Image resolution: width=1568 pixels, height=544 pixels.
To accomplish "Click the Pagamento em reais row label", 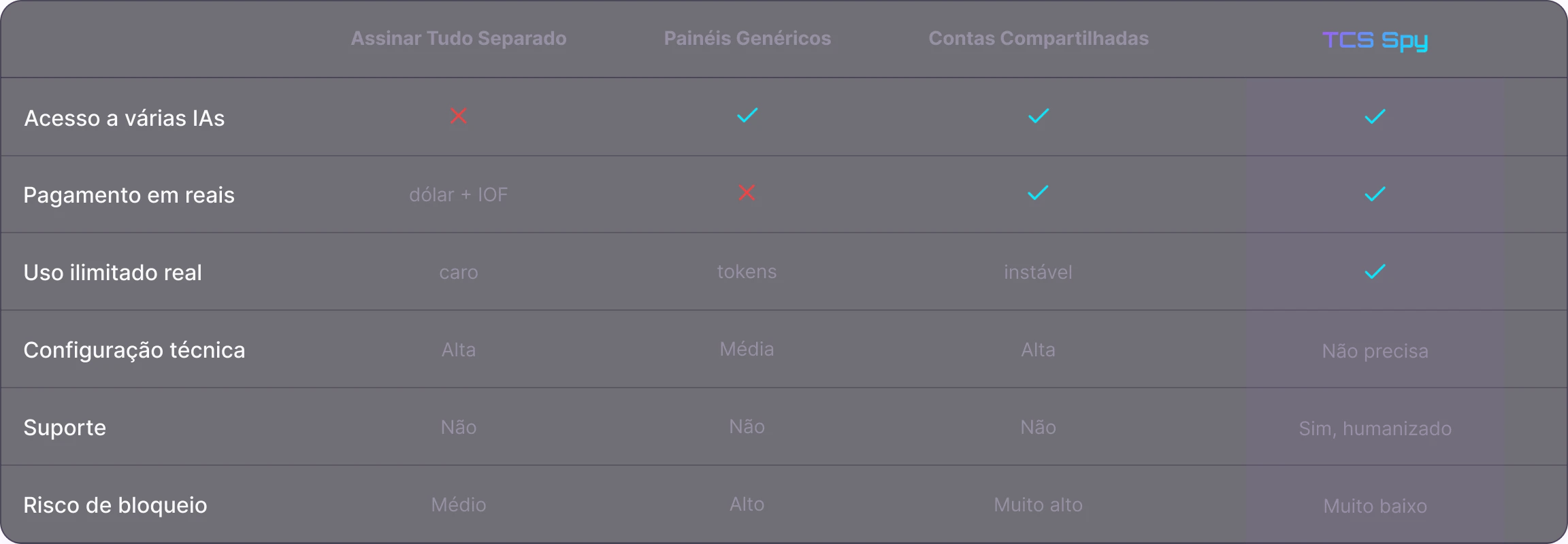I will coord(129,195).
